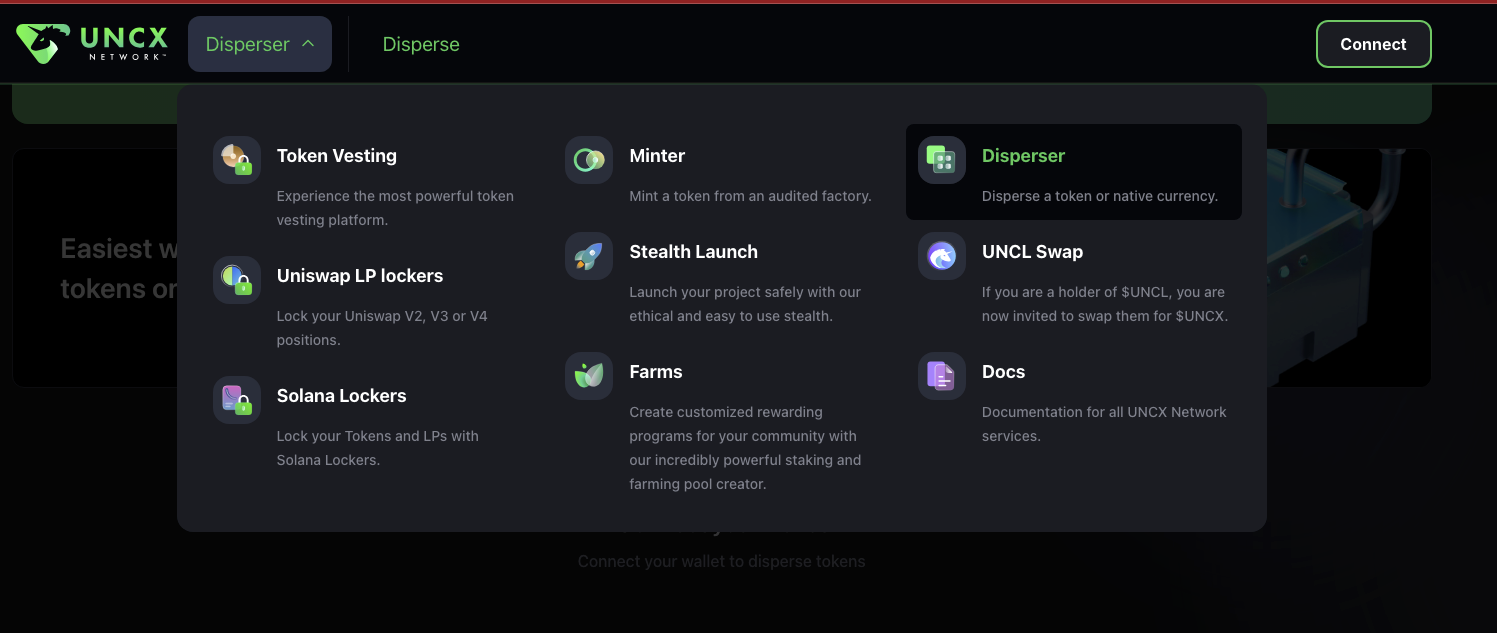Click the Minter green circle icon
The image size is (1497, 633).
click(589, 160)
